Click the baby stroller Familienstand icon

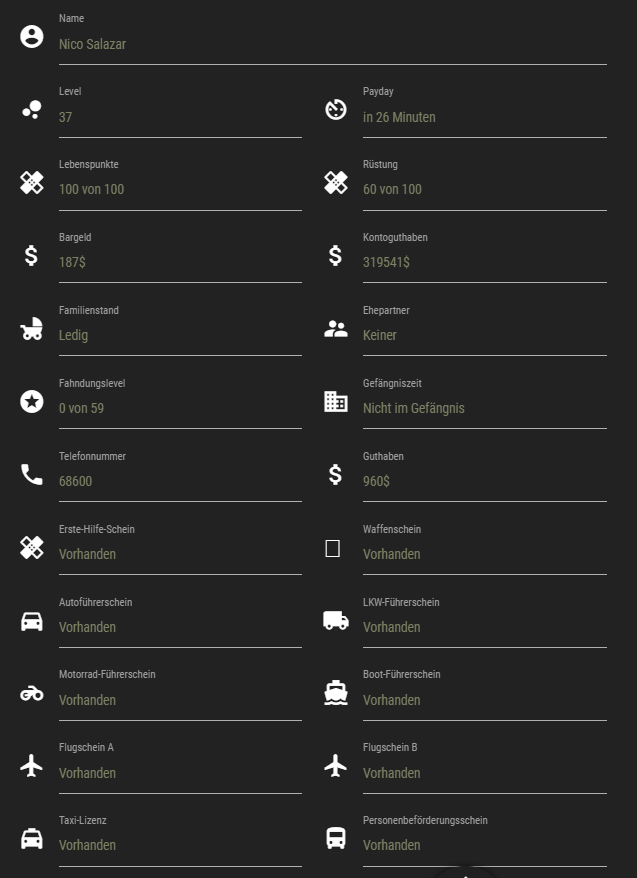pyautogui.click(x=32, y=329)
